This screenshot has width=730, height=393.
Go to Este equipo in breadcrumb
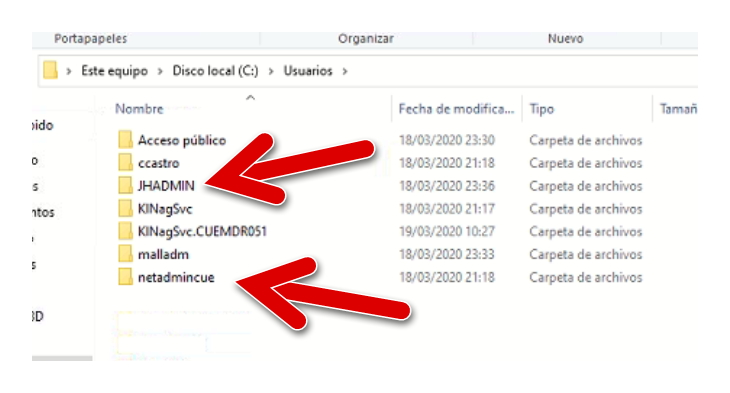pos(115,71)
